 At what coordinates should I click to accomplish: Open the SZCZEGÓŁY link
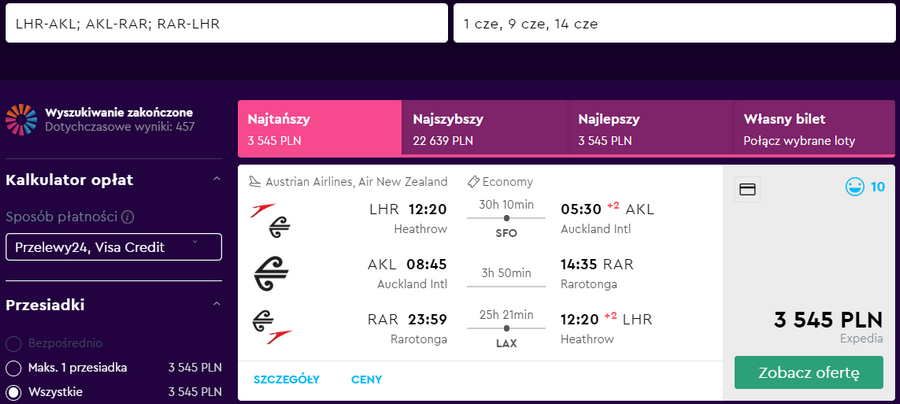tap(286, 379)
